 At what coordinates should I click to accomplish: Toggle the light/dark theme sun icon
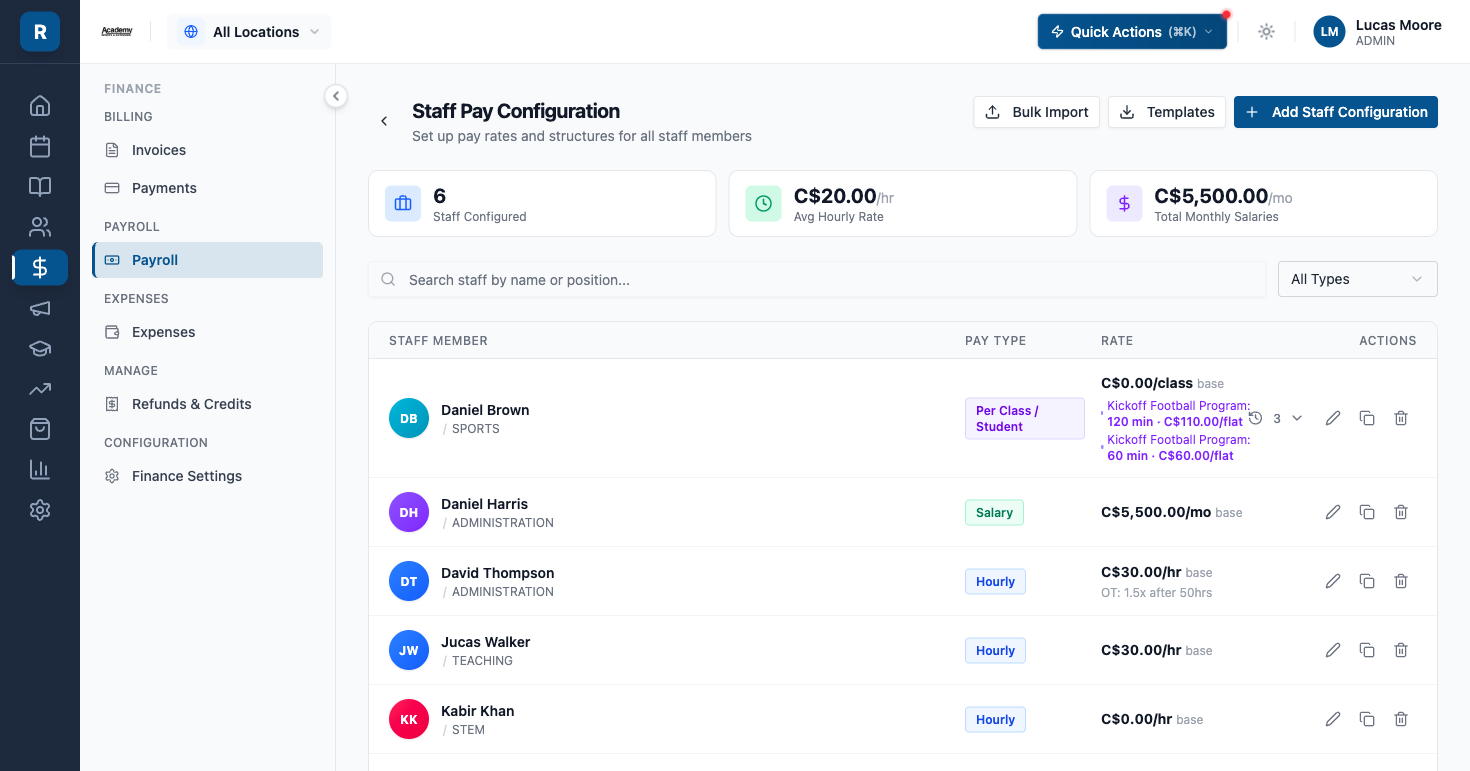(x=1266, y=32)
